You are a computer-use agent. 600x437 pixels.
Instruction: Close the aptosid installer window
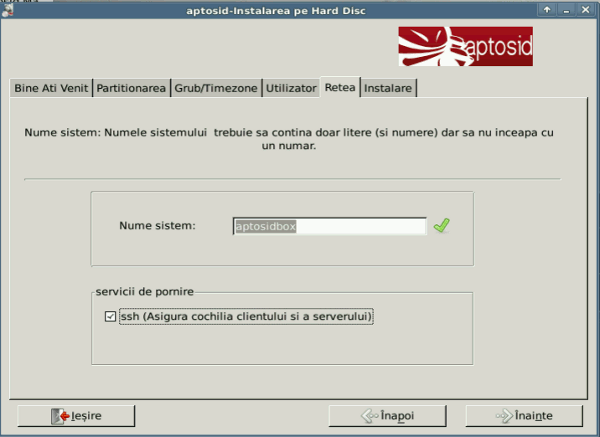[585, 10]
